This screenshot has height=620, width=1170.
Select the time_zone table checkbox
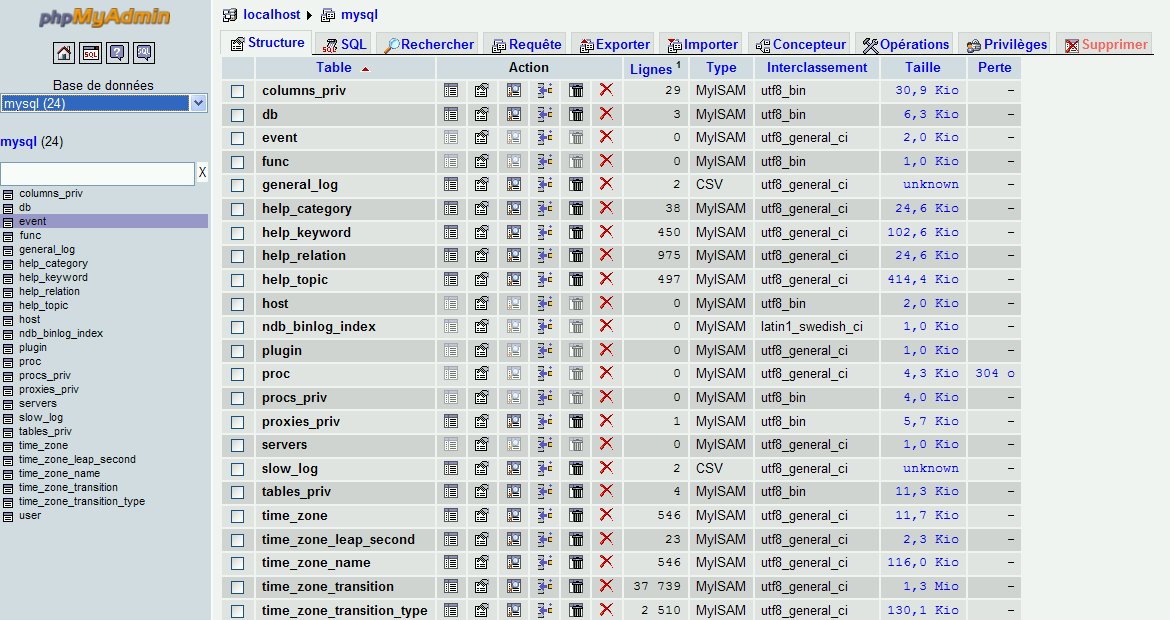coord(238,517)
